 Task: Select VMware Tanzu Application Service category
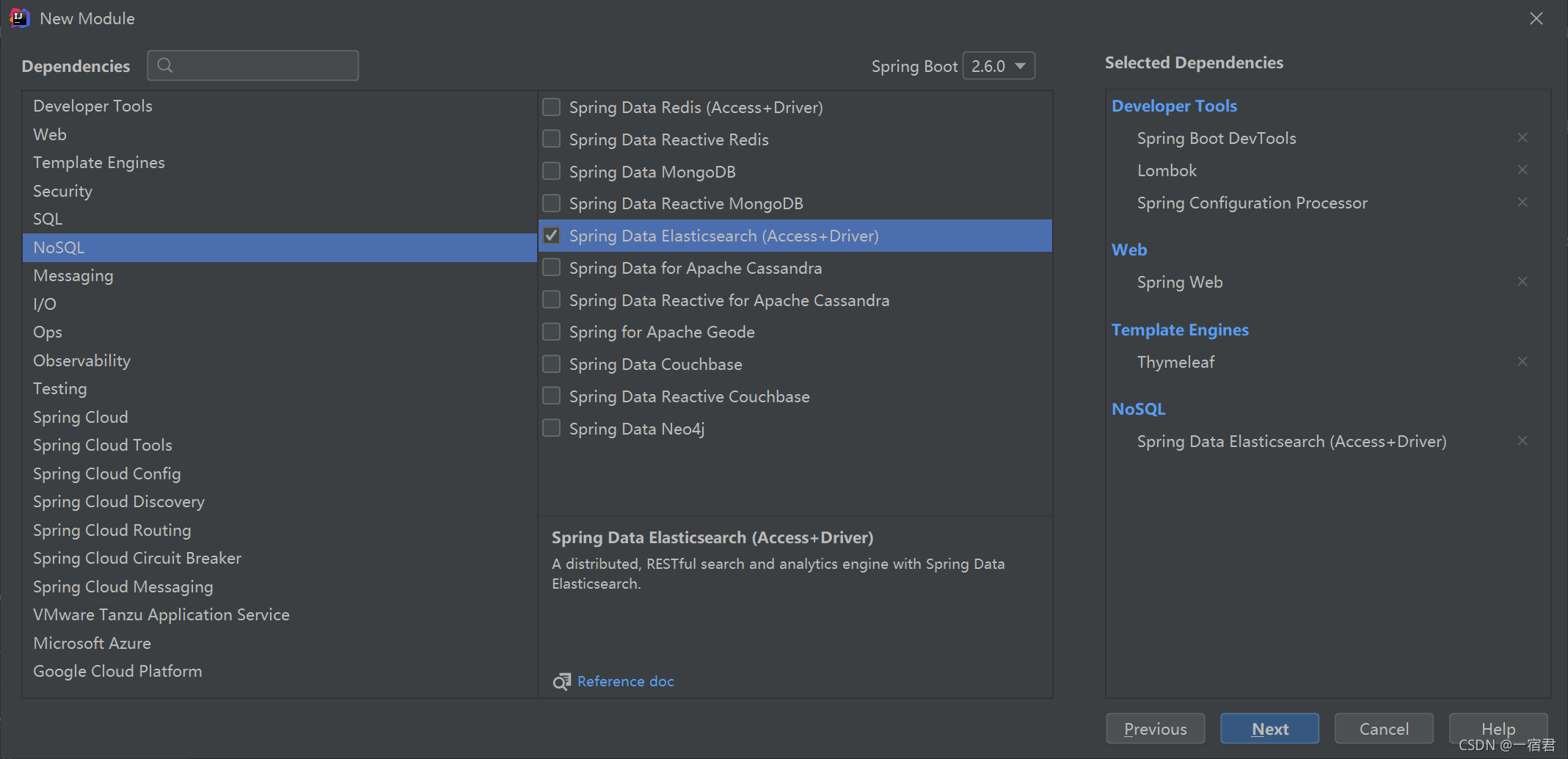tap(280, 615)
